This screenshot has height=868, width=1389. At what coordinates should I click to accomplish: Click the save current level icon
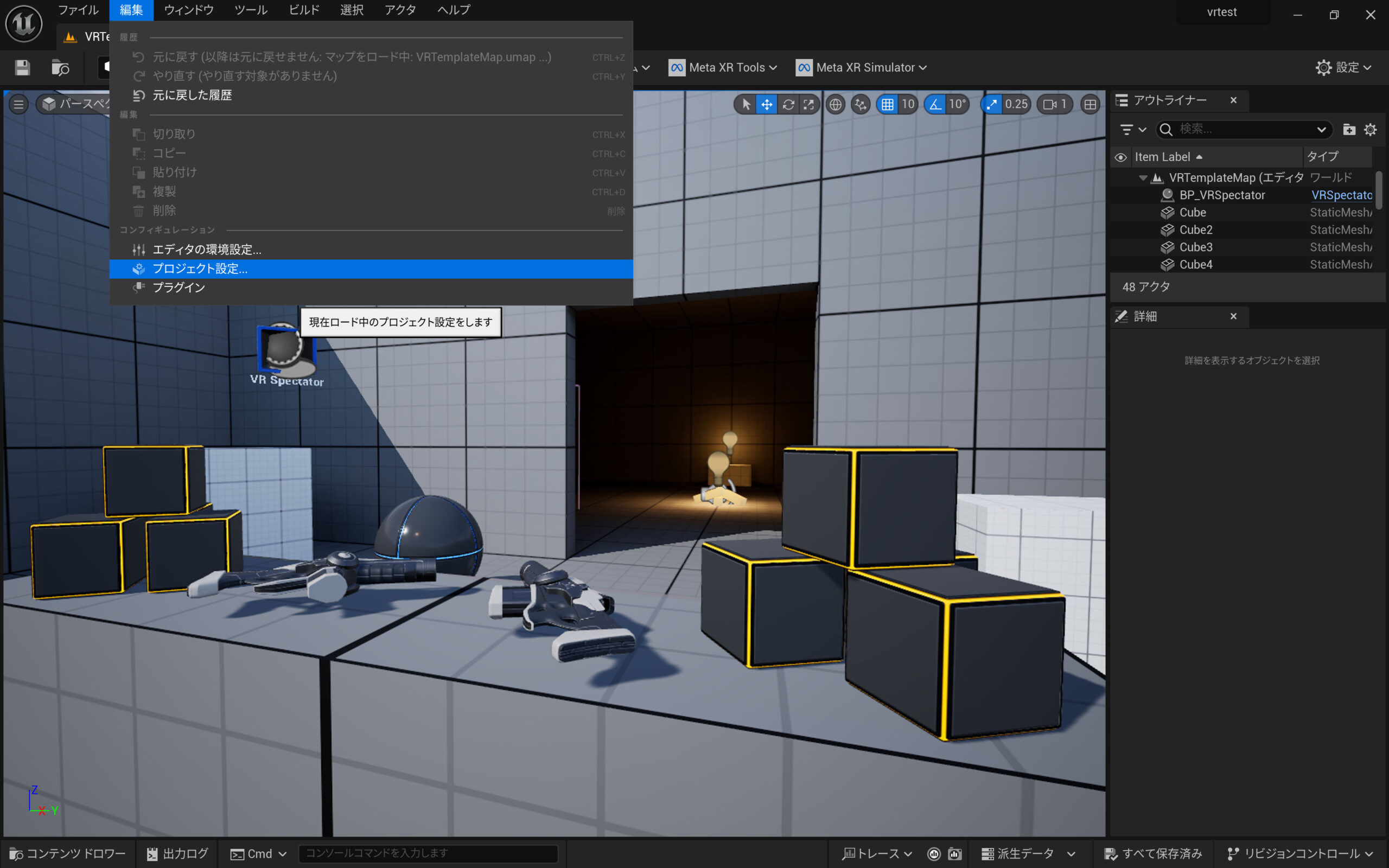[22, 68]
